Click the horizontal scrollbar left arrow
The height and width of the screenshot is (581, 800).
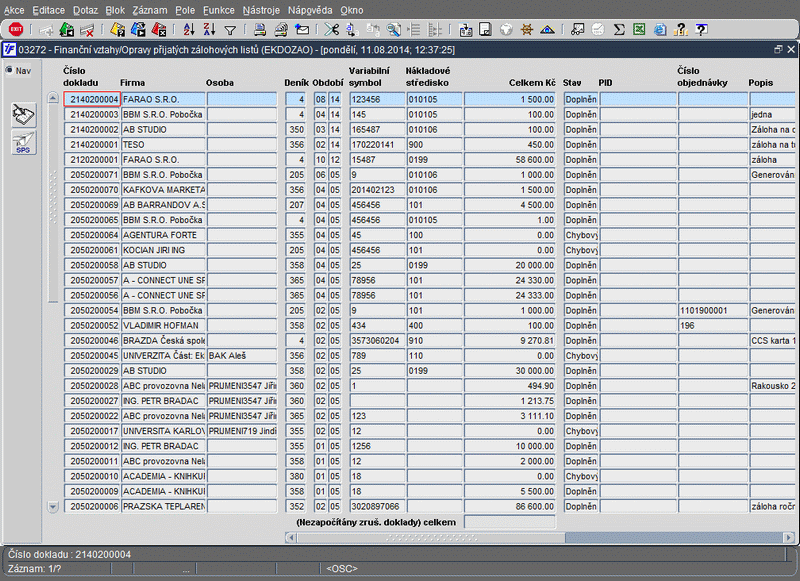click(291, 537)
